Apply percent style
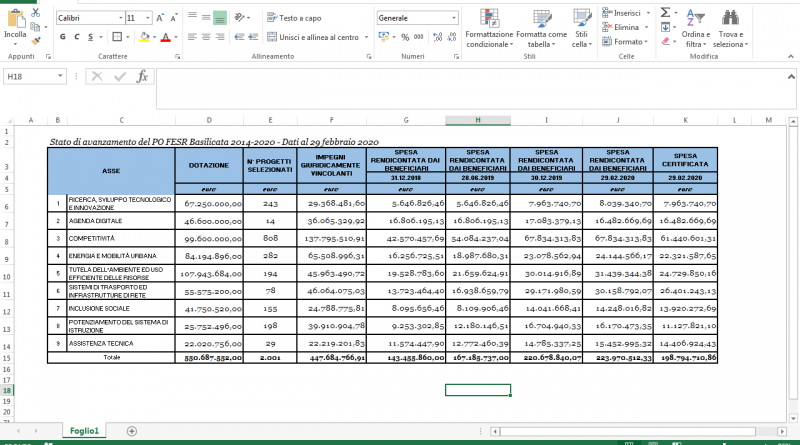The width and height of the screenshot is (800, 445). pyautogui.click(x=405, y=37)
